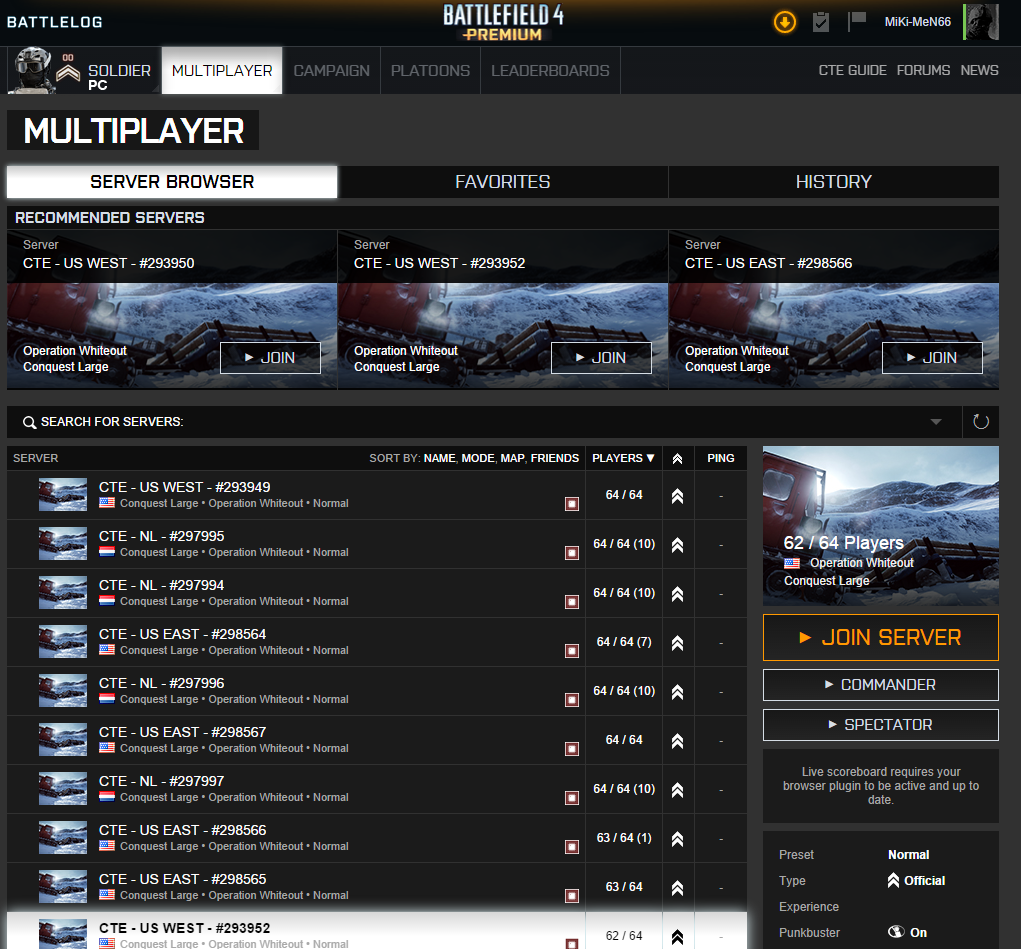
Task: Sort servers by official rank chevron column
Action: click(677, 459)
